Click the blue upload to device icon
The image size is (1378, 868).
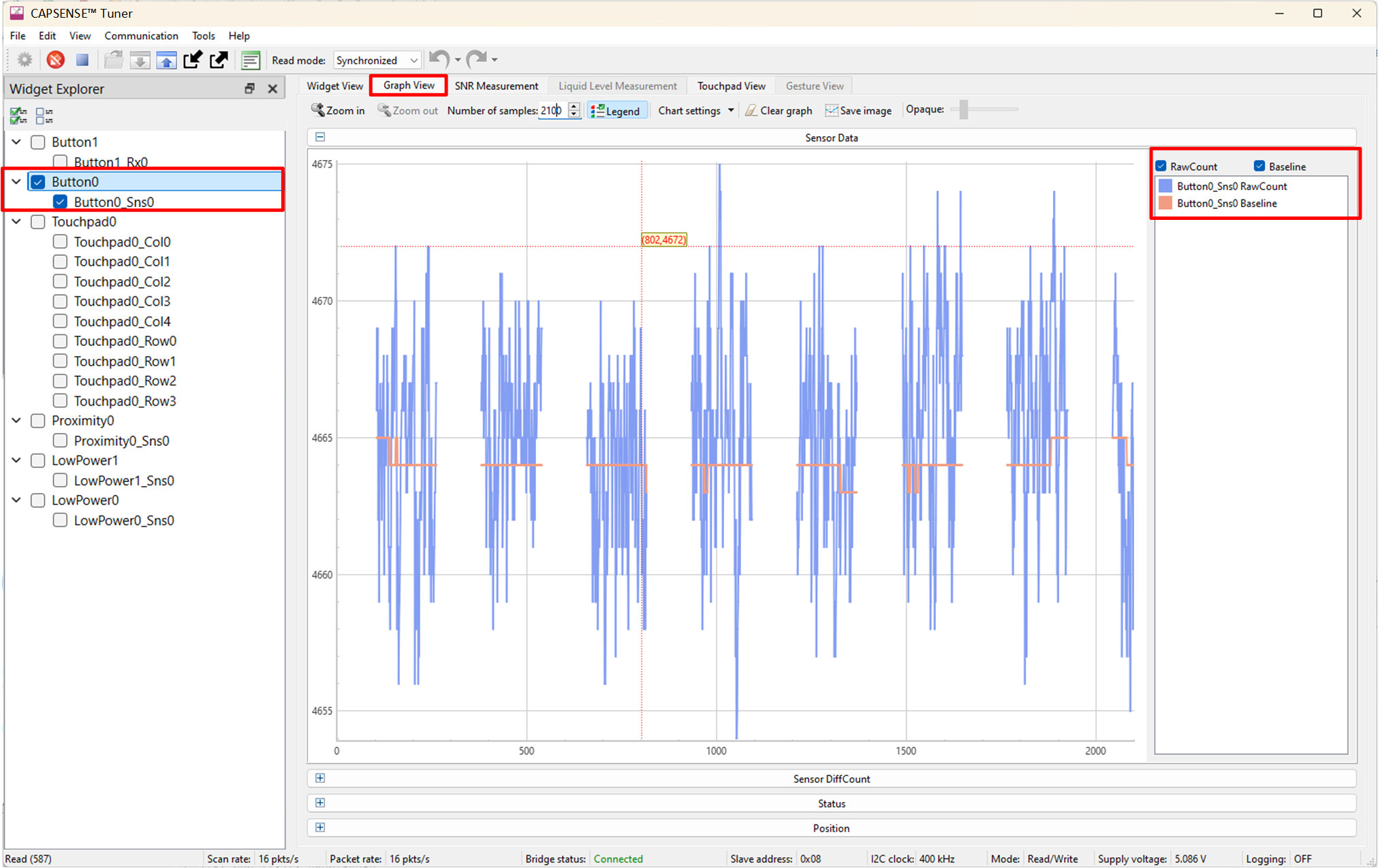166,60
